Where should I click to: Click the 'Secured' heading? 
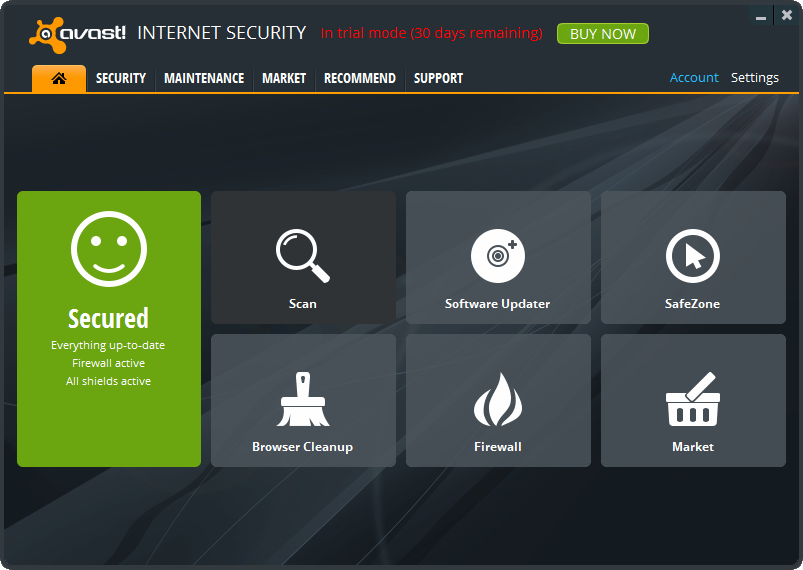109,319
